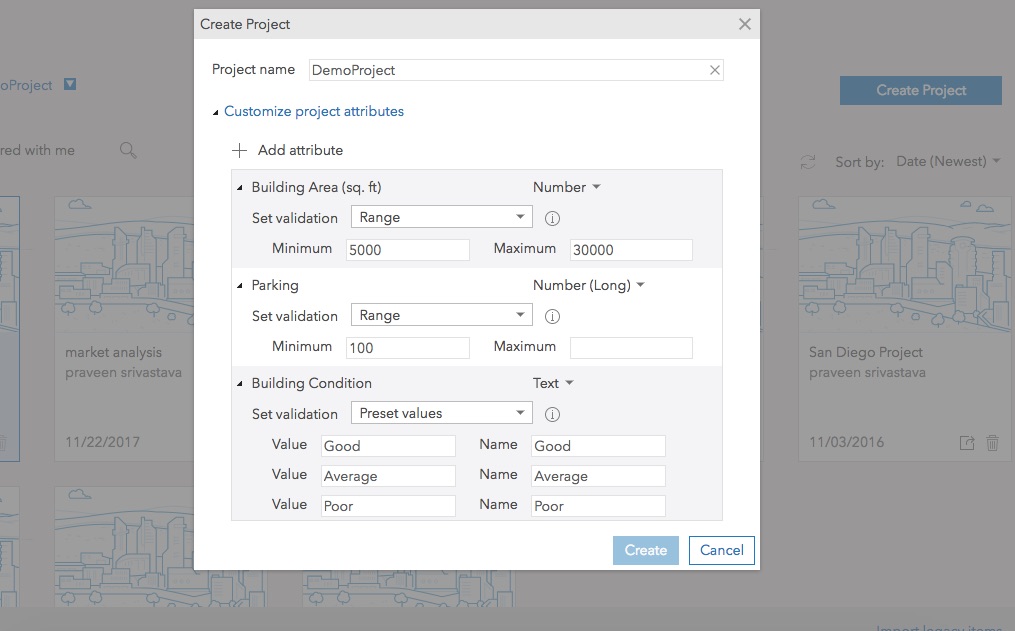Delete the San Diego Project via trash icon
Screen dimensions: 1015x631
tap(992, 443)
